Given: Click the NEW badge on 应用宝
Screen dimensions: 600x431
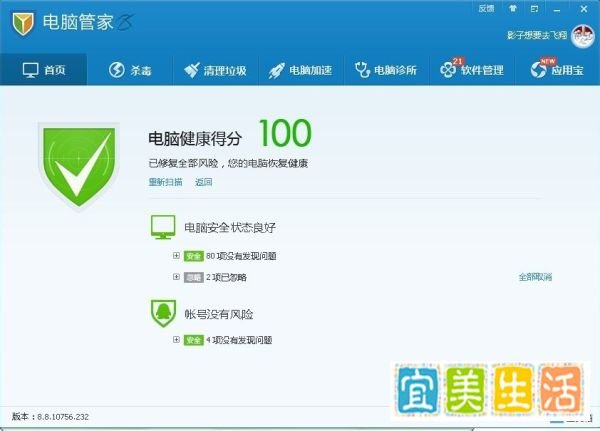Looking at the screenshot, I should click(x=548, y=61).
